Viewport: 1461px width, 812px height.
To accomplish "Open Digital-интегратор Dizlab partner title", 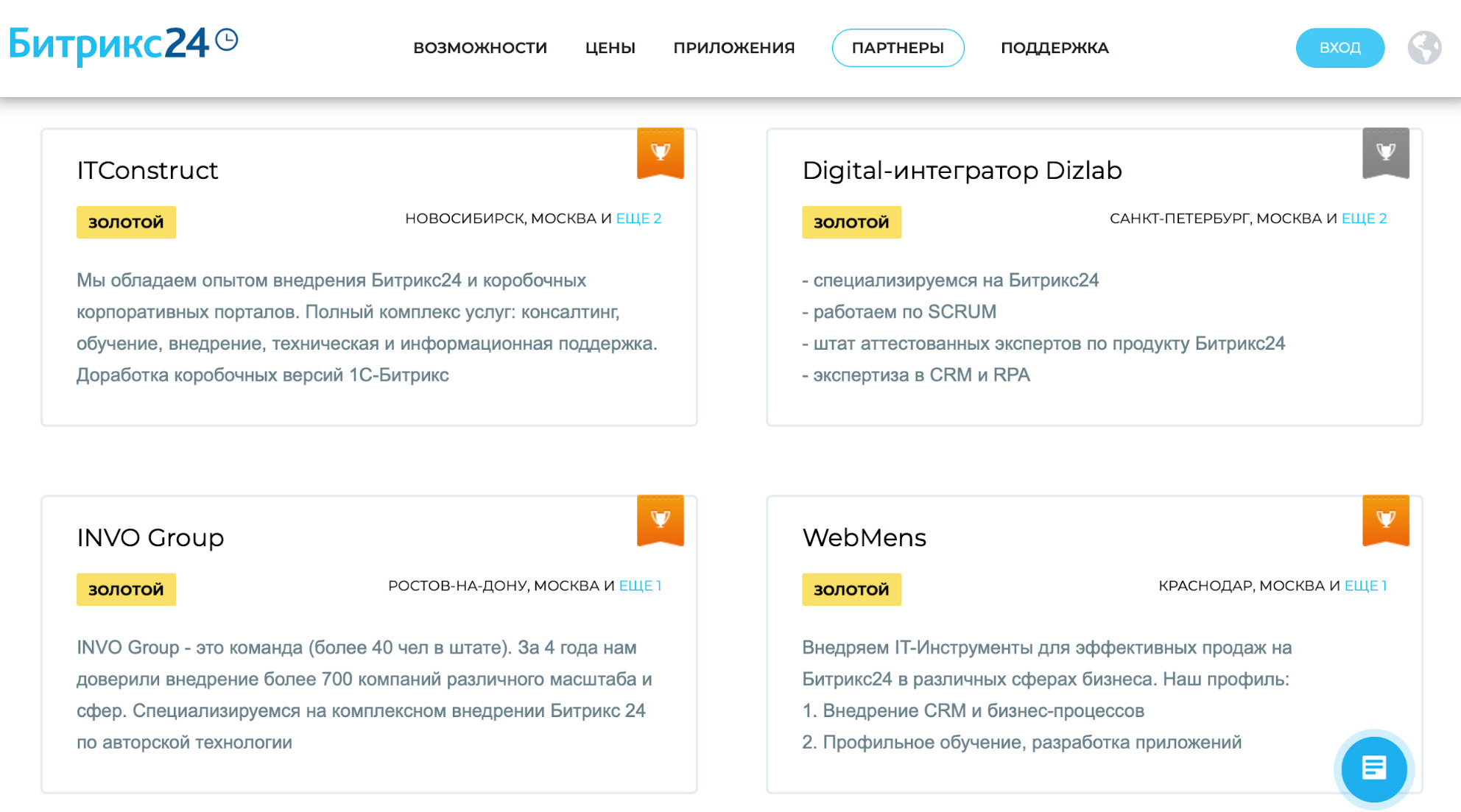I will click(x=962, y=171).
